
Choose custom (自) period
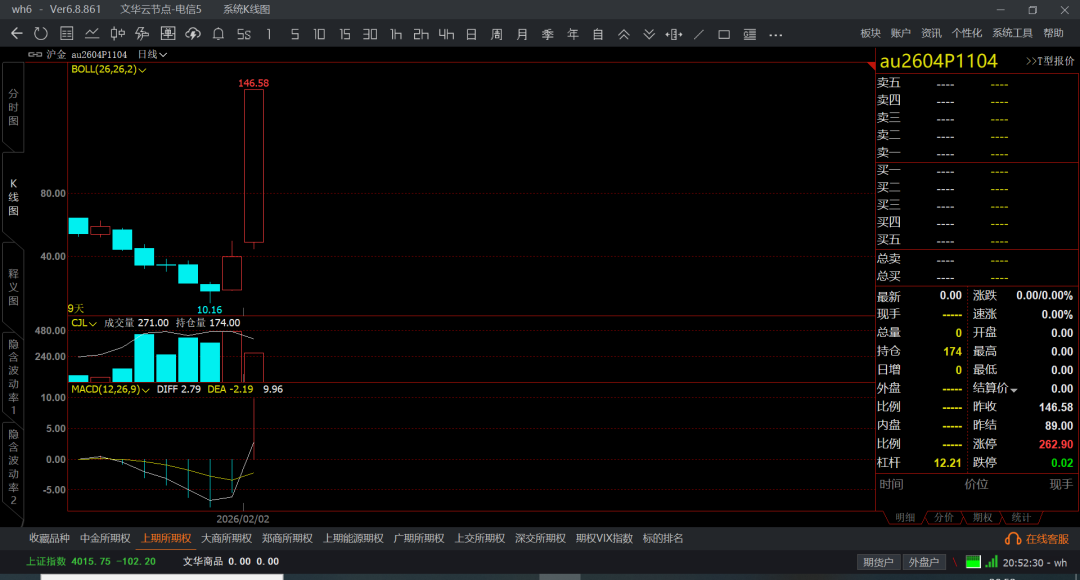(598, 34)
